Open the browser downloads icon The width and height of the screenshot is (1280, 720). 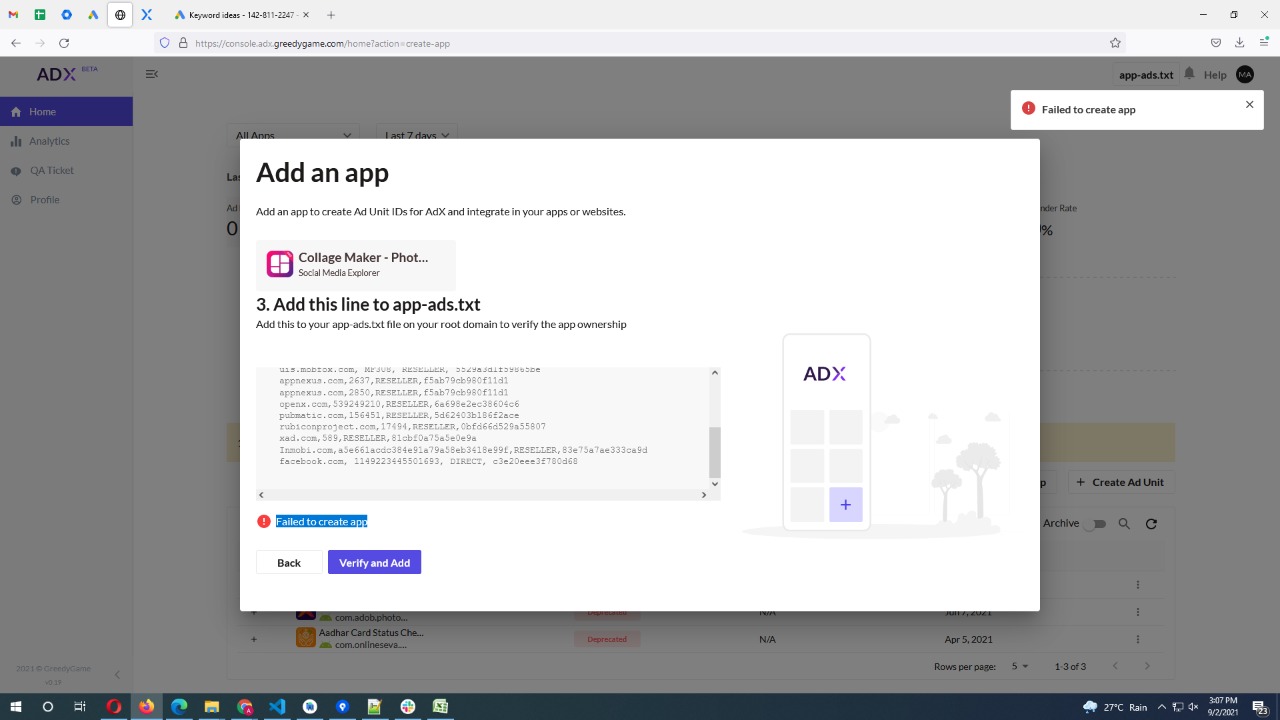point(1240,43)
